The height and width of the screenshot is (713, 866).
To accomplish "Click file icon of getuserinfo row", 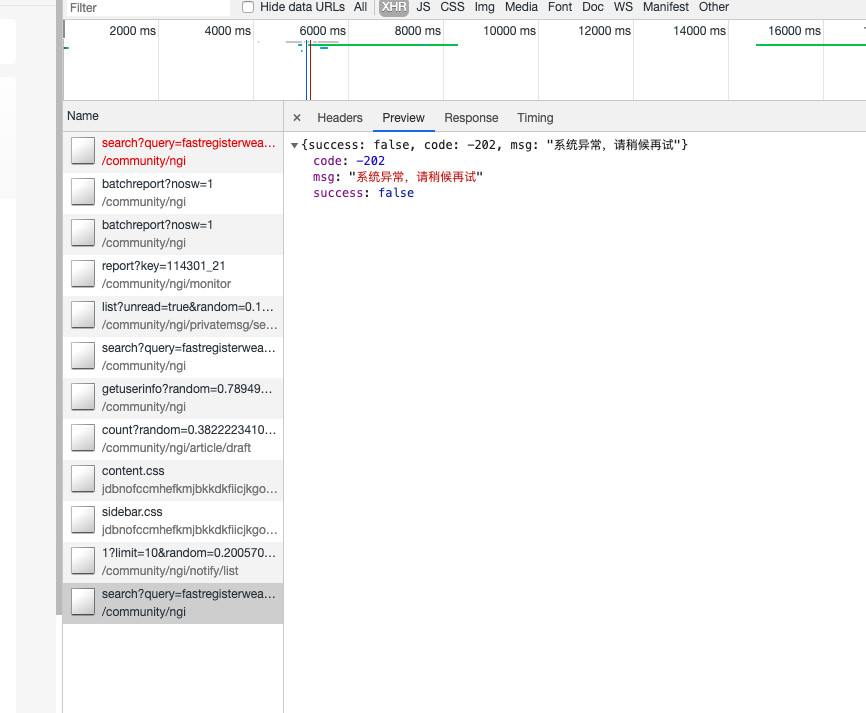I will pos(83,397).
